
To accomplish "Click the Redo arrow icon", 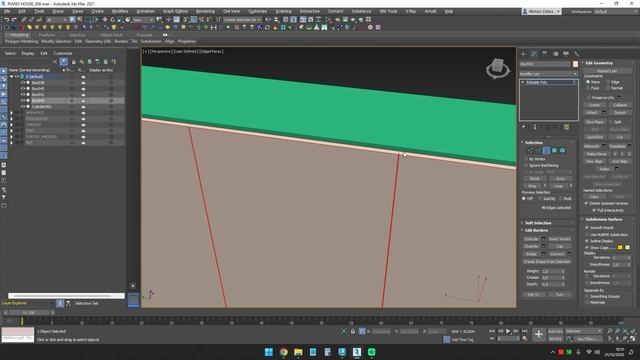I will coord(14,20).
